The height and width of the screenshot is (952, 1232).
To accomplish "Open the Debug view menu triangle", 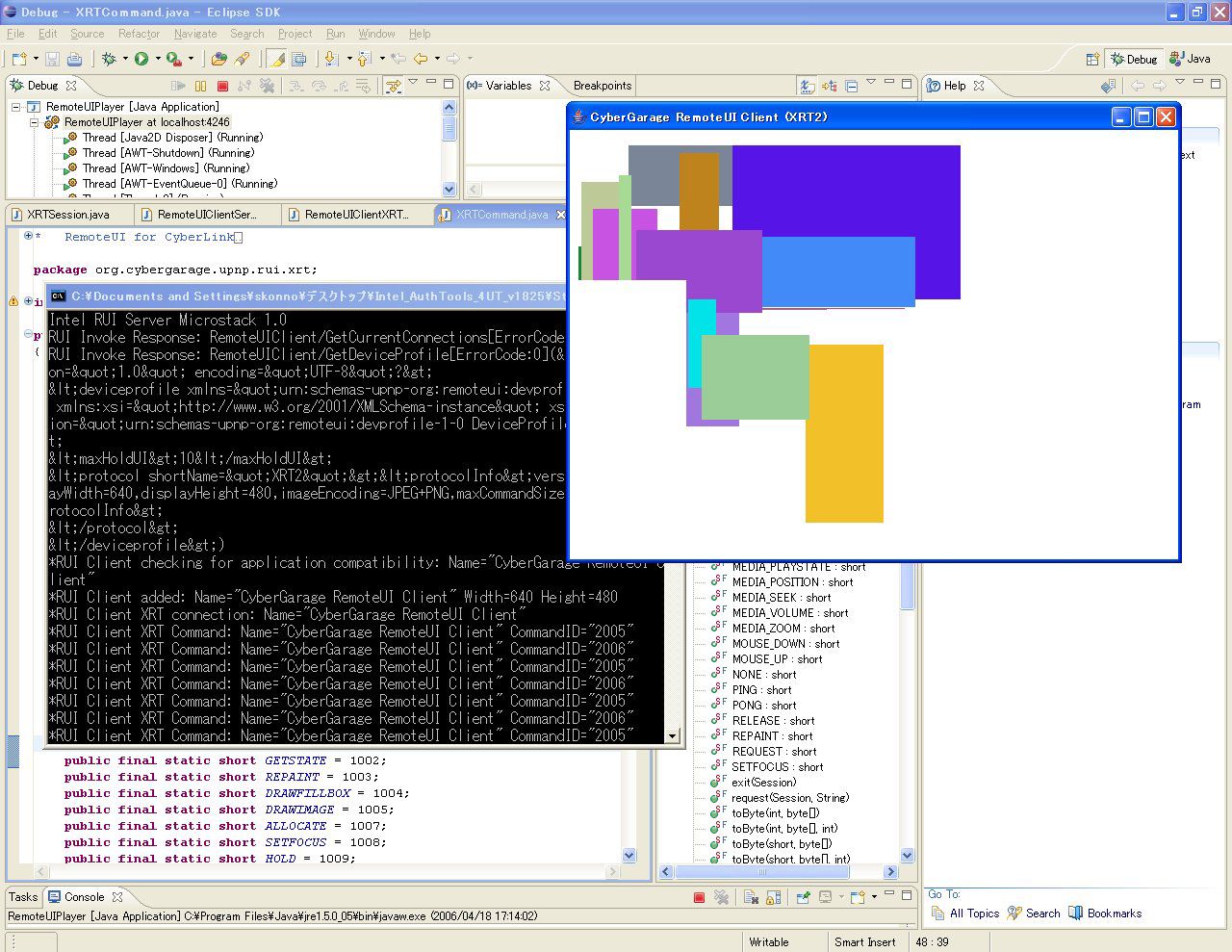I will tap(414, 84).
